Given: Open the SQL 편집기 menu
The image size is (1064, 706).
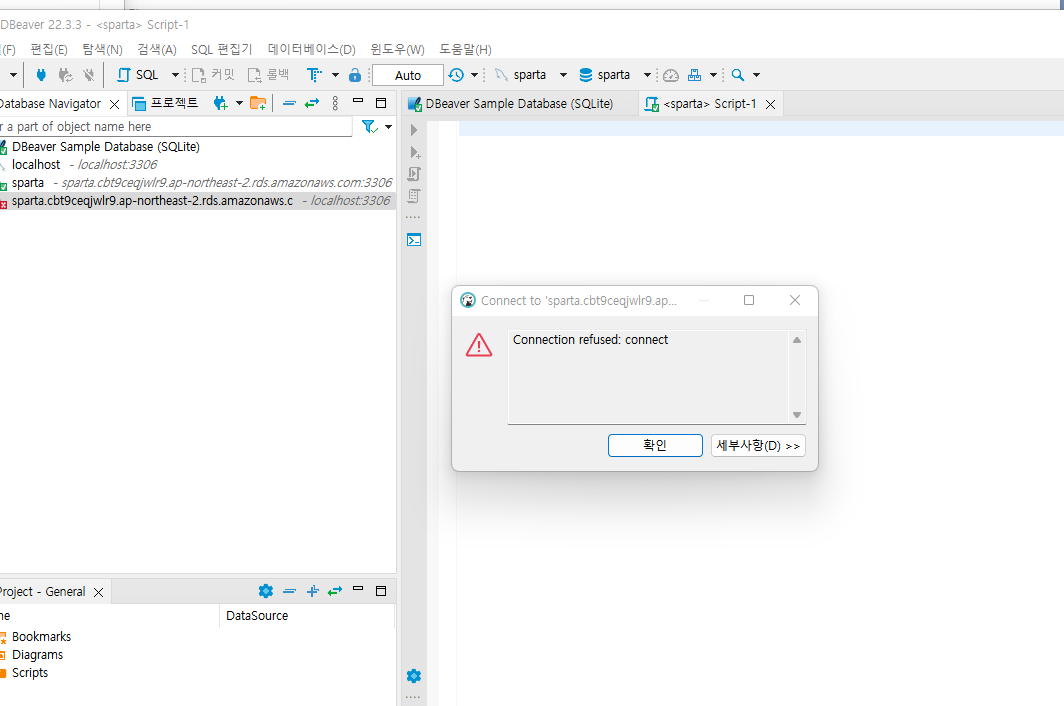Looking at the screenshot, I should pos(221,50).
